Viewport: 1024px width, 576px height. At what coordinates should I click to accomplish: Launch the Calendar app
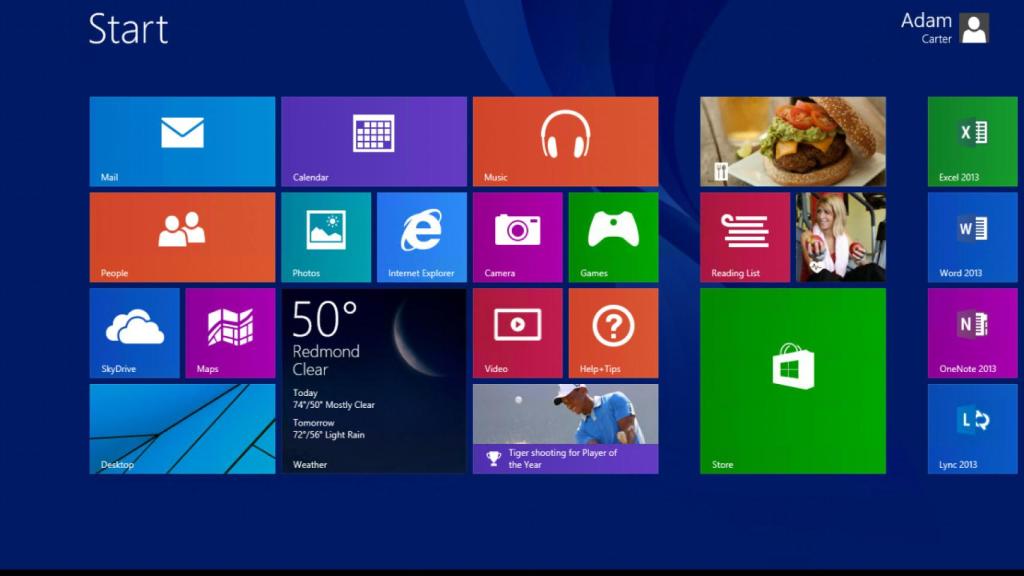point(373,140)
